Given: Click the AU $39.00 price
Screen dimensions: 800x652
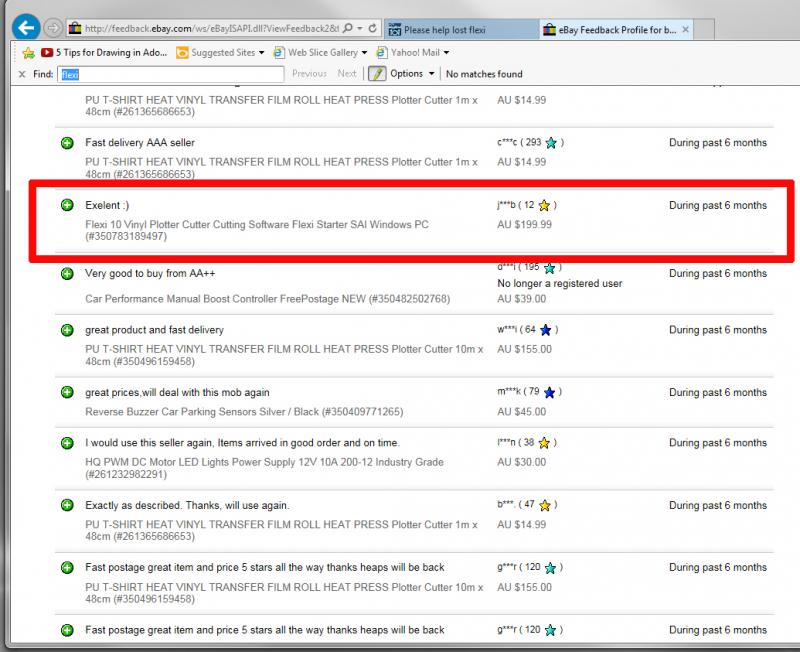Looking at the screenshot, I should pyautogui.click(x=521, y=299).
